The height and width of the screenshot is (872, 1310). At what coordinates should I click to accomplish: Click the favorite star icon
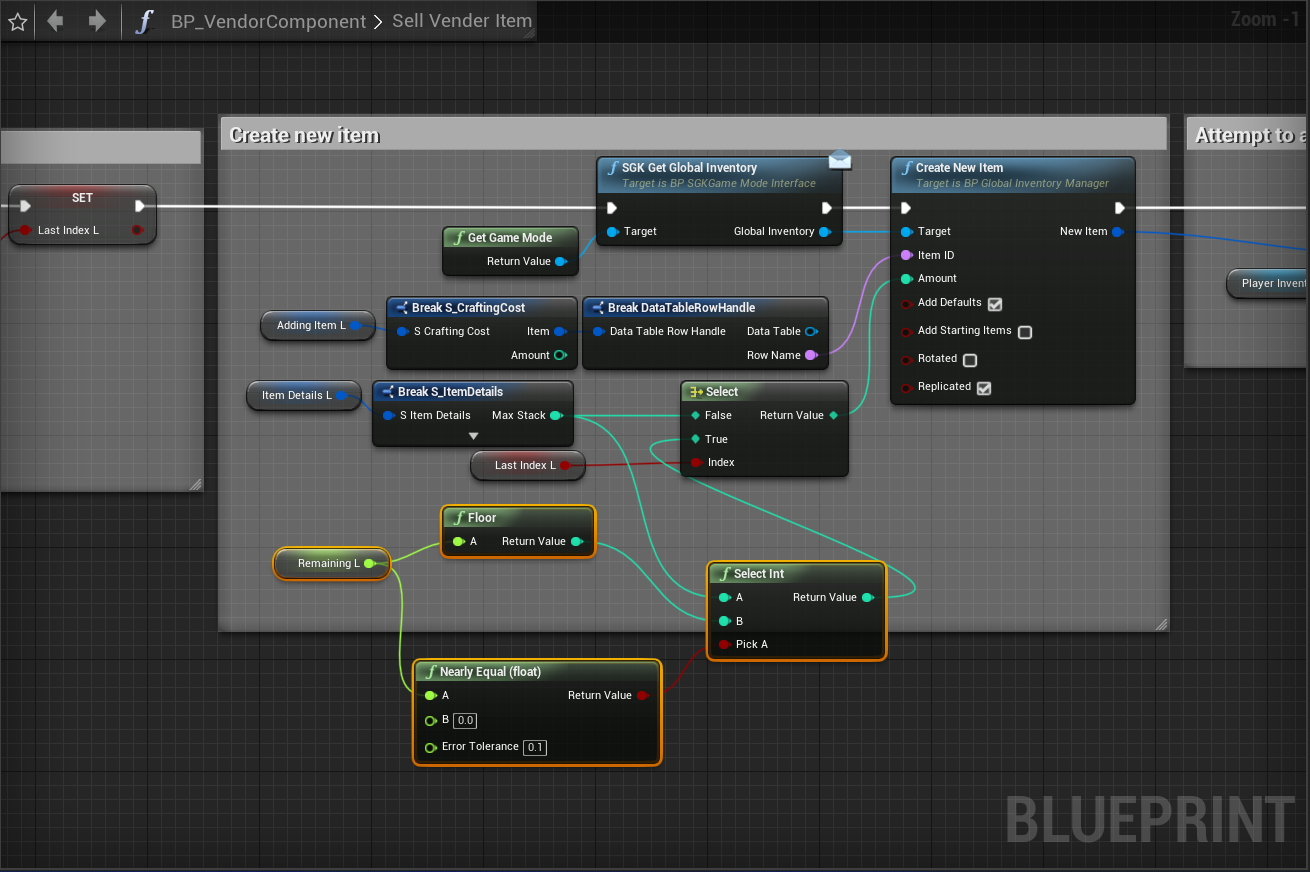[x=18, y=21]
